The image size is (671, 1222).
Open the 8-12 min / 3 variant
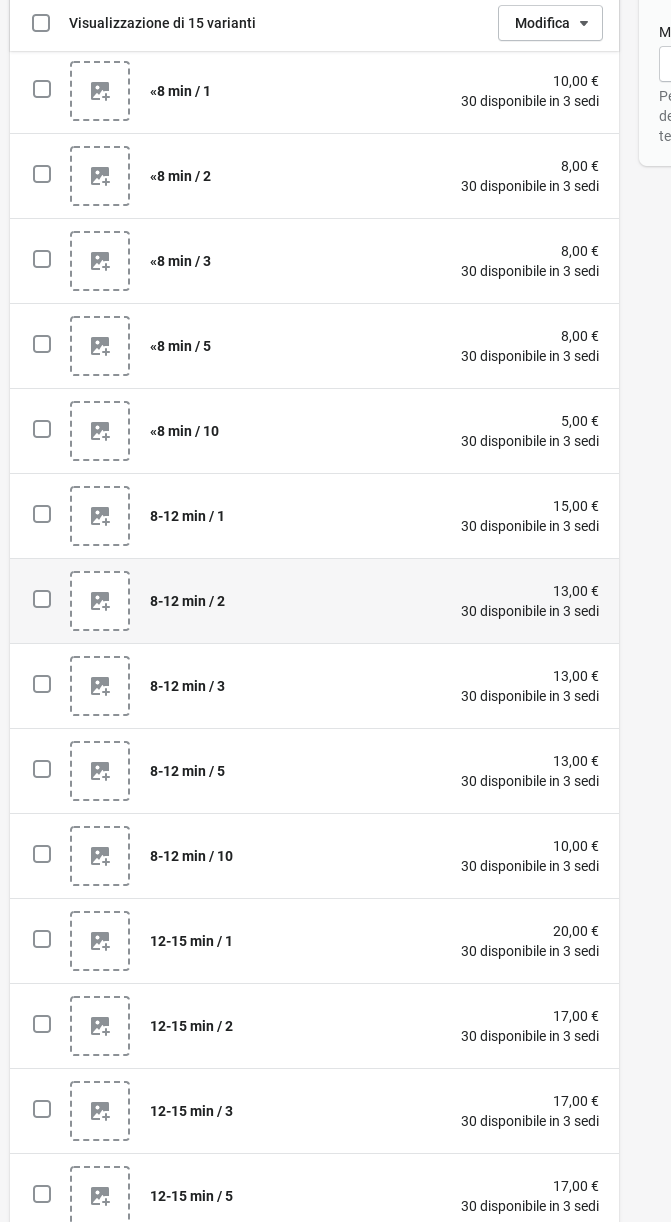pyautogui.click(x=187, y=686)
